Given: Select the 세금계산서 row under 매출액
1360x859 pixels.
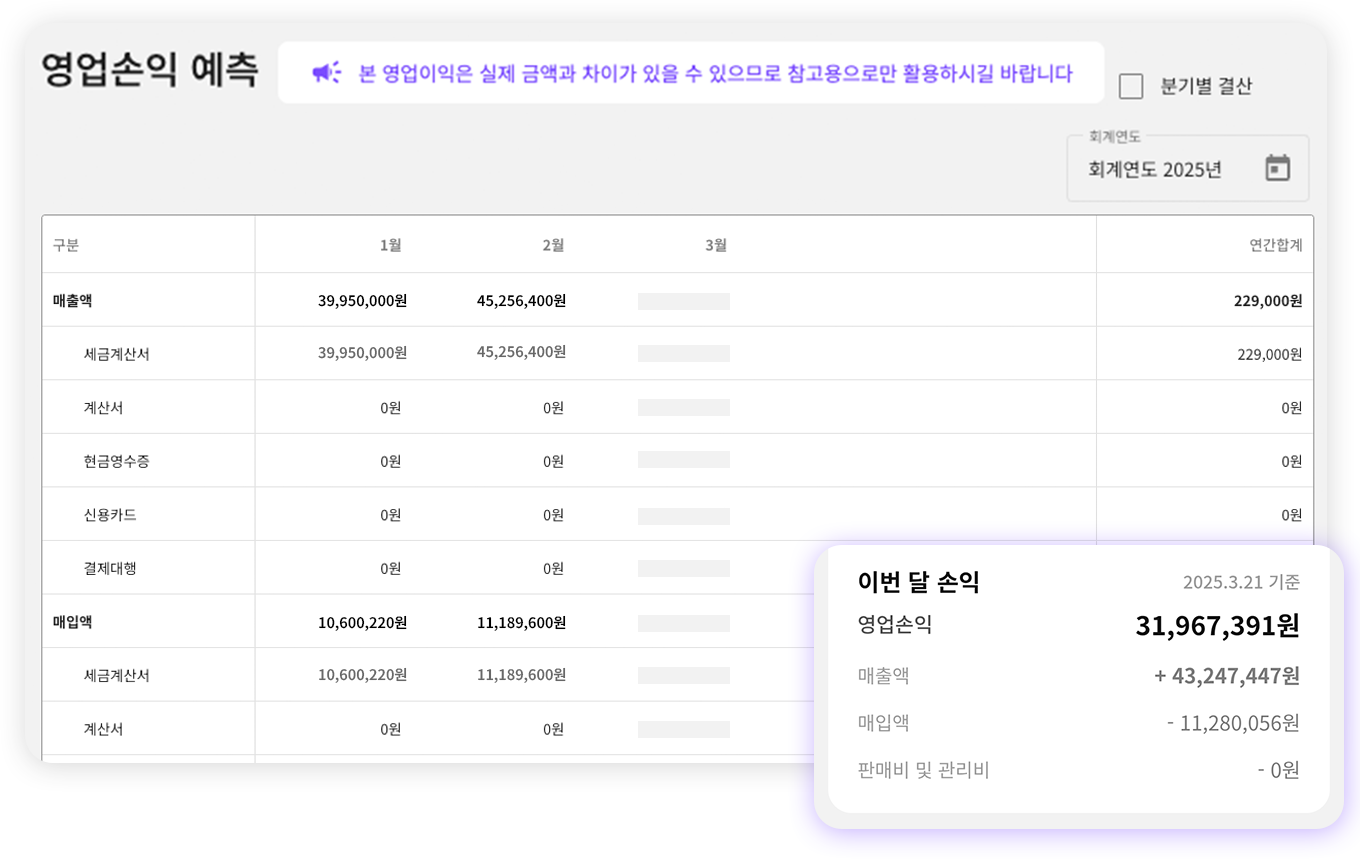Looking at the screenshot, I should point(677,354).
